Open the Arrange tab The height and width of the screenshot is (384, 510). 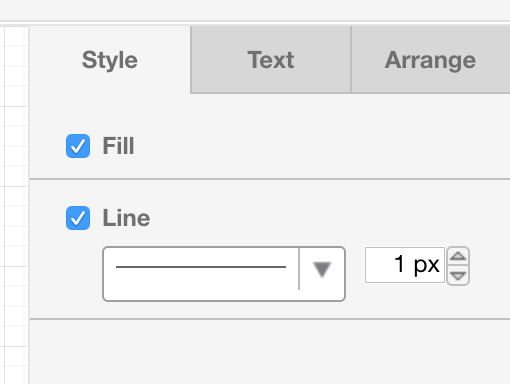pyautogui.click(x=430, y=60)
